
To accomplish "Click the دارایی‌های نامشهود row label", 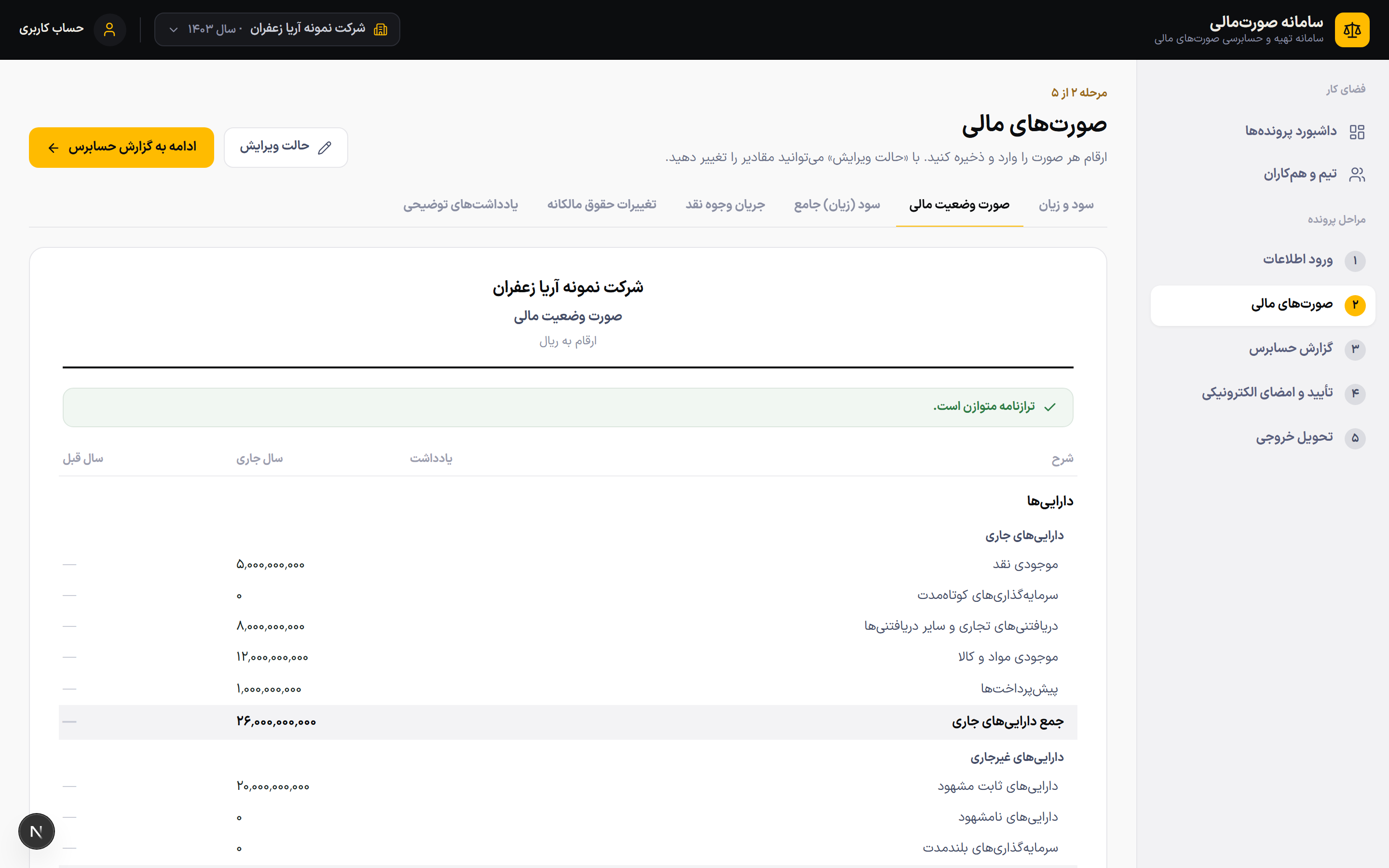I will tap(1008, 817).
